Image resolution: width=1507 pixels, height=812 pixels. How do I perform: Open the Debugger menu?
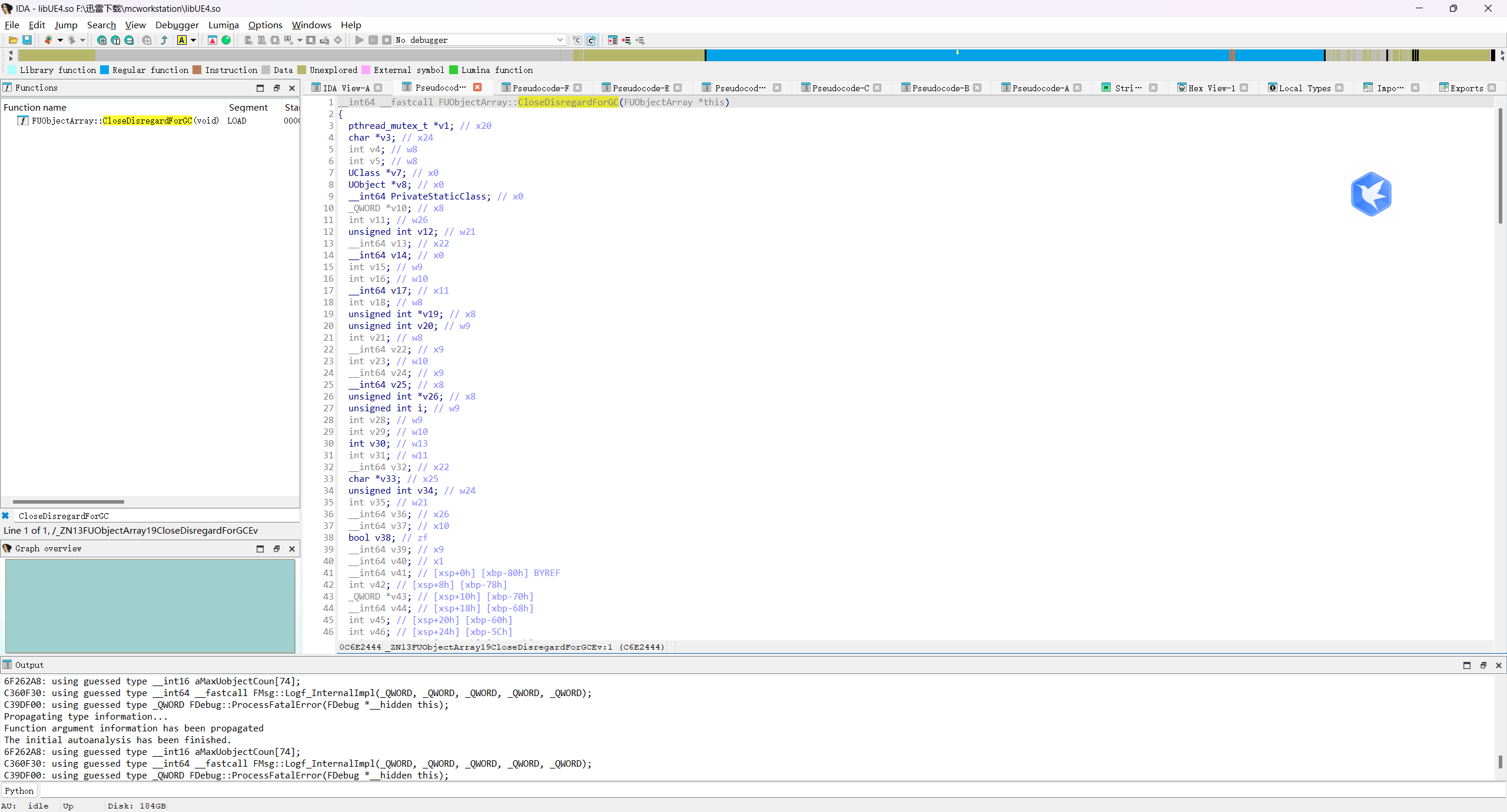[x=177, y=25]
